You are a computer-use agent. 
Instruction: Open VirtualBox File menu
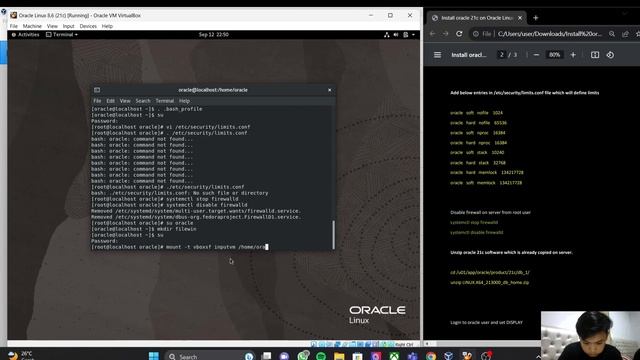click(13, 26)
